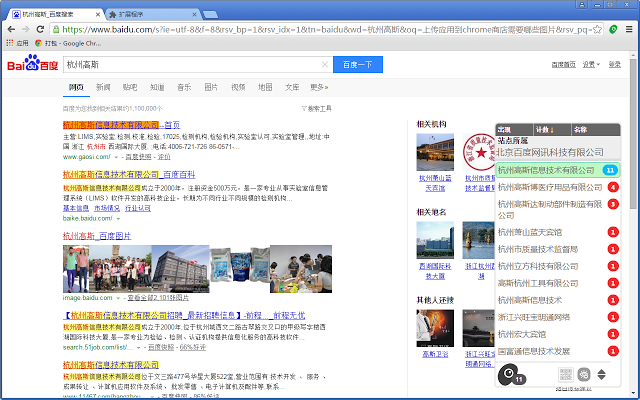Open the 基本信息 sublink
The width and height of the screenshot is (640, 400).
[x=76, y=208]
